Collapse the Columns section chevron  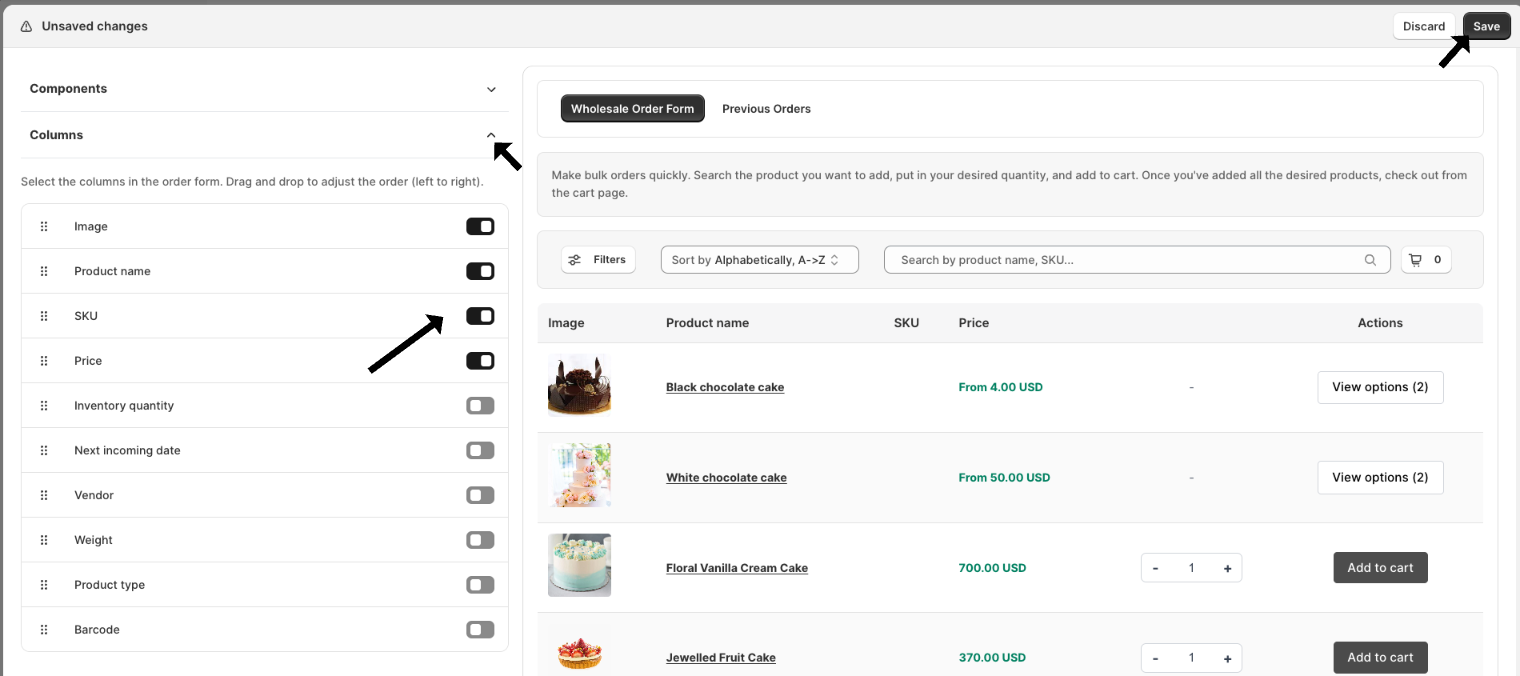tap(491, 135)
